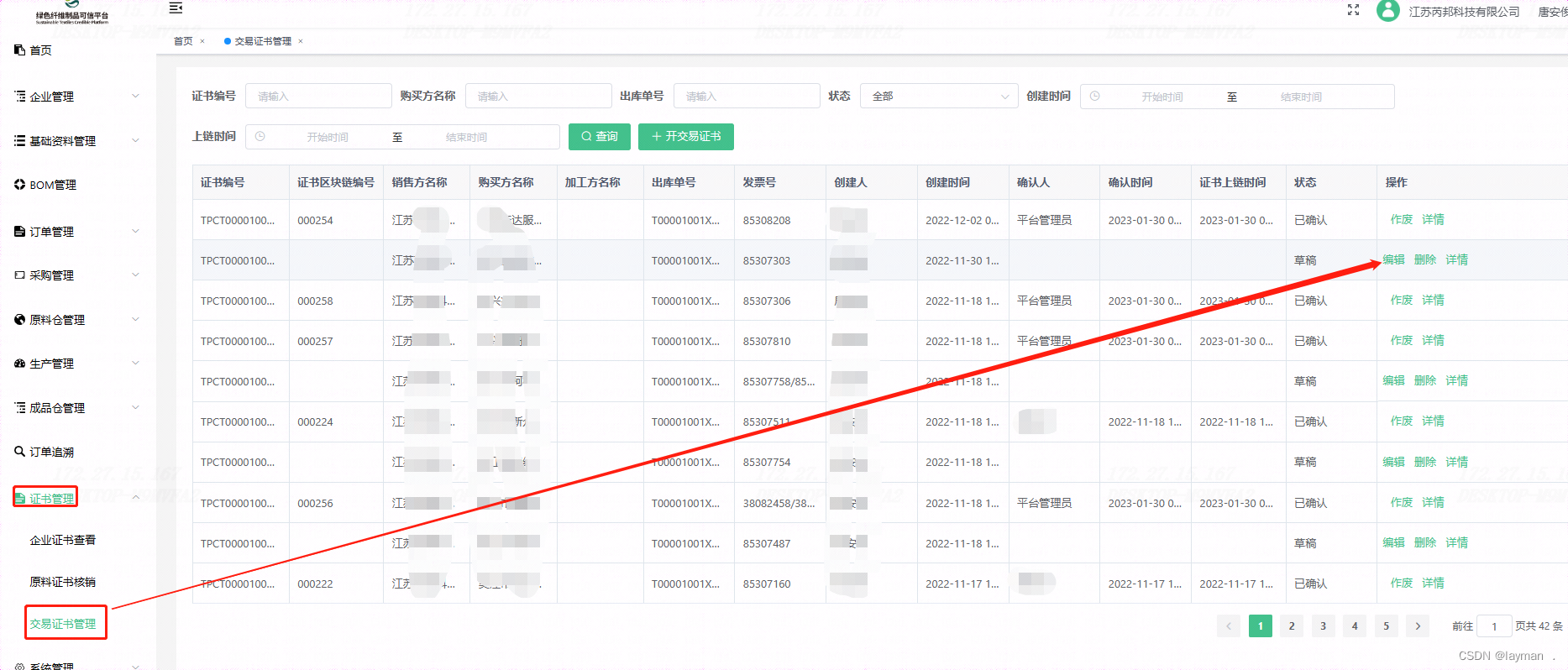This screenshot has width=1568, height=670.
Task: Expand the 采购管理 menu chevron
Action: coord(136,275)
